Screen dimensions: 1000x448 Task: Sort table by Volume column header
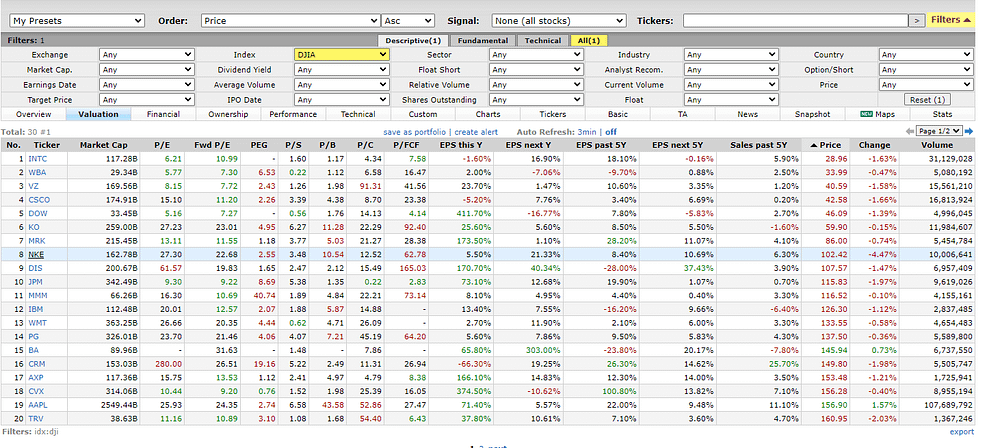tap(937, 145)
